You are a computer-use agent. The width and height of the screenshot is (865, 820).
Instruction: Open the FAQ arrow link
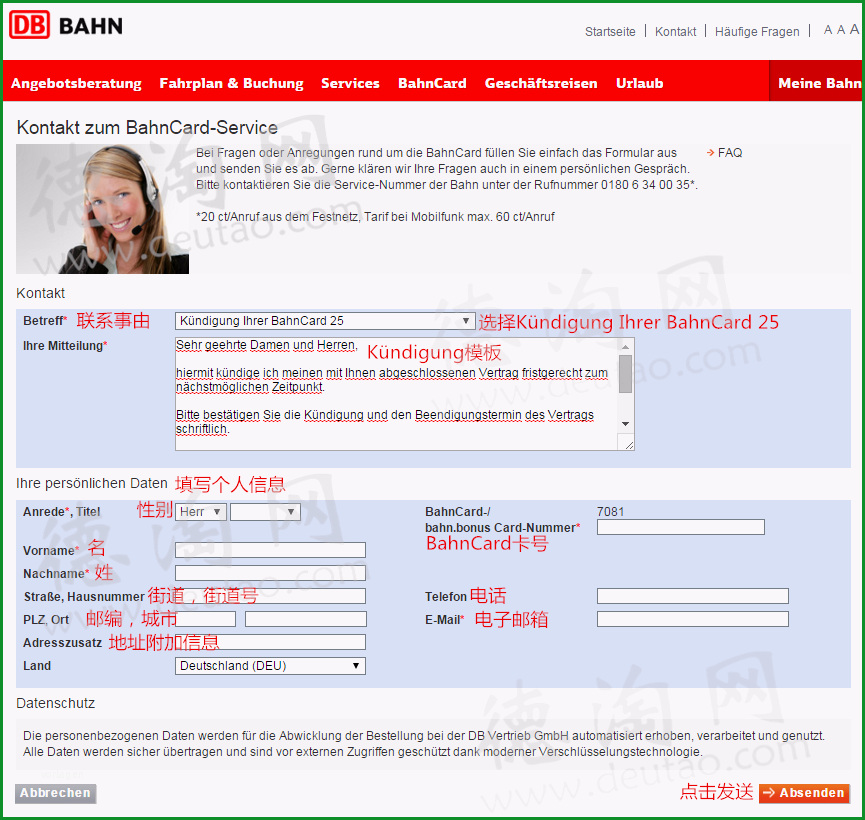725,153
